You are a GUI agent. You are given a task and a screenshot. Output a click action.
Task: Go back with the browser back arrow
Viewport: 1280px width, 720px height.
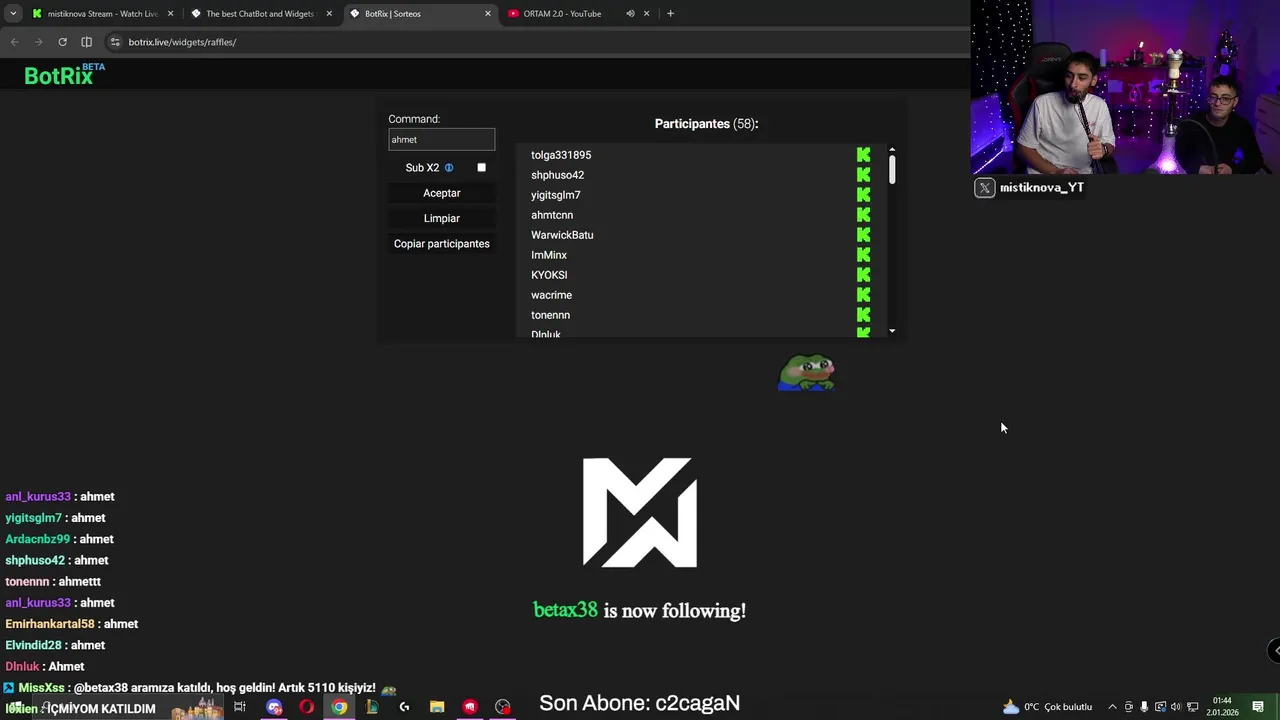(14, 42)
